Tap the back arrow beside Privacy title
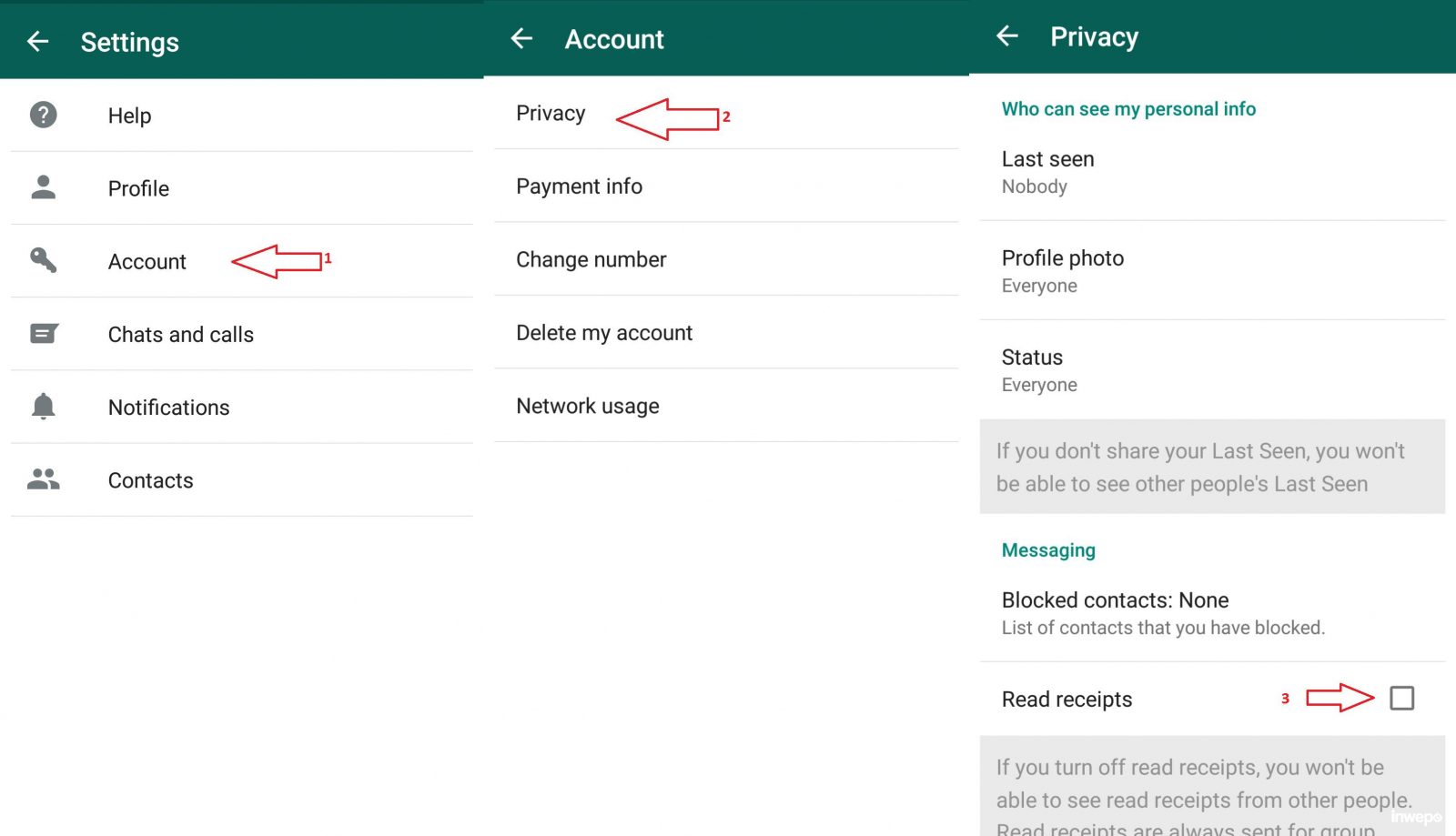Screen dimensions: 1456x836 (x=1006, y=35)
